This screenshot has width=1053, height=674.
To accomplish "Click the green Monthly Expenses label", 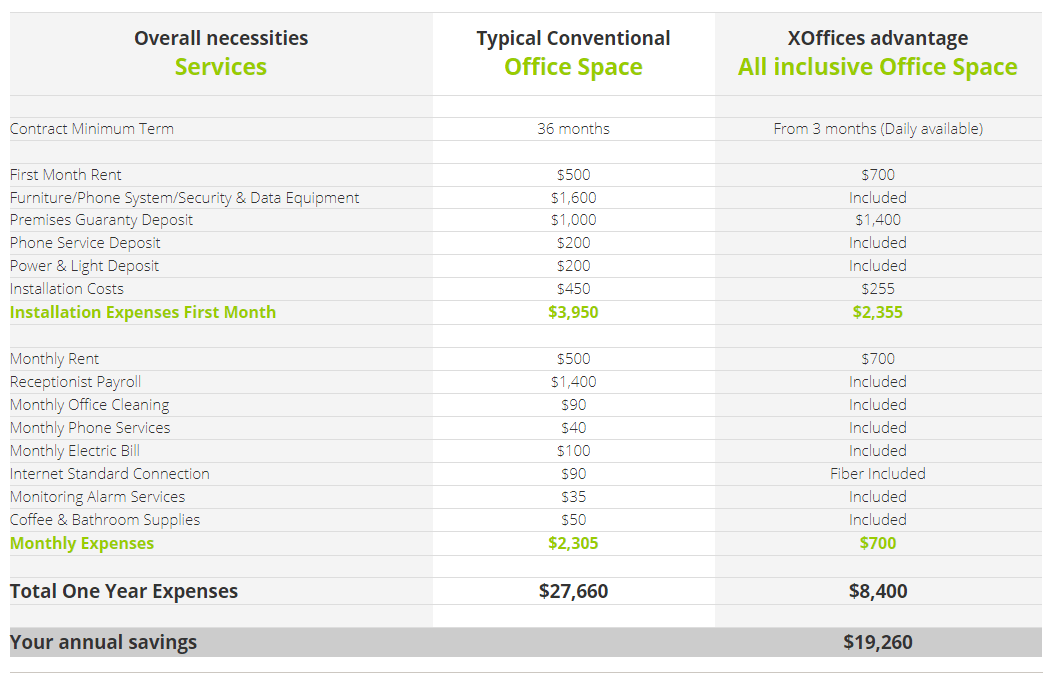I will pyautogui.click(x=82, y=543).
